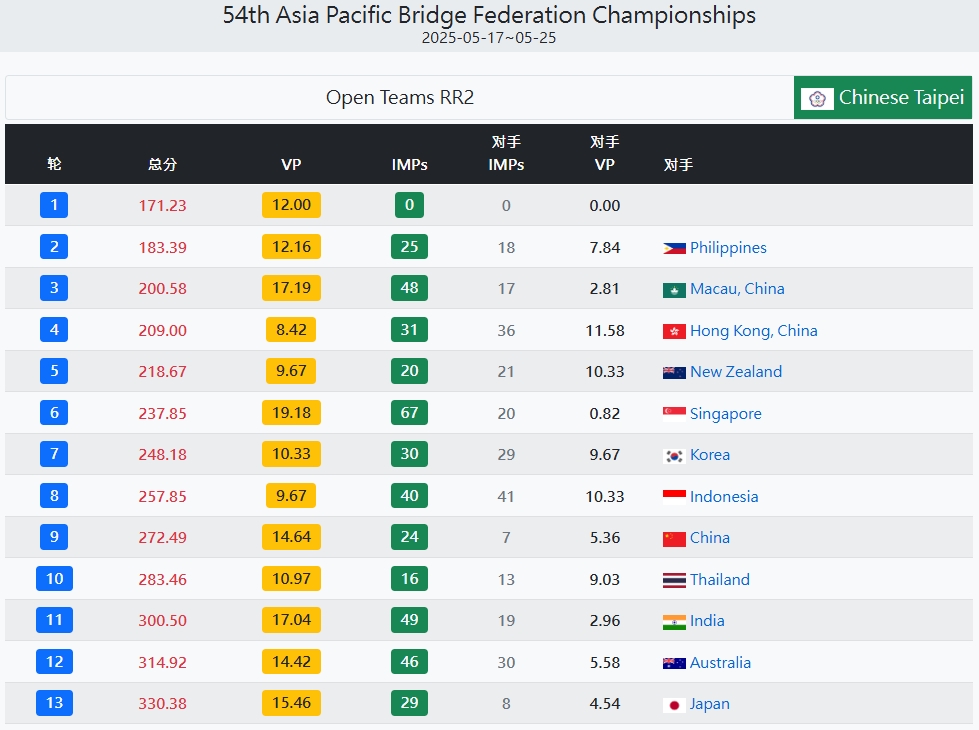The image size is (979, 730).
Task: Select the round 2 badge
Action: [54, 247]
